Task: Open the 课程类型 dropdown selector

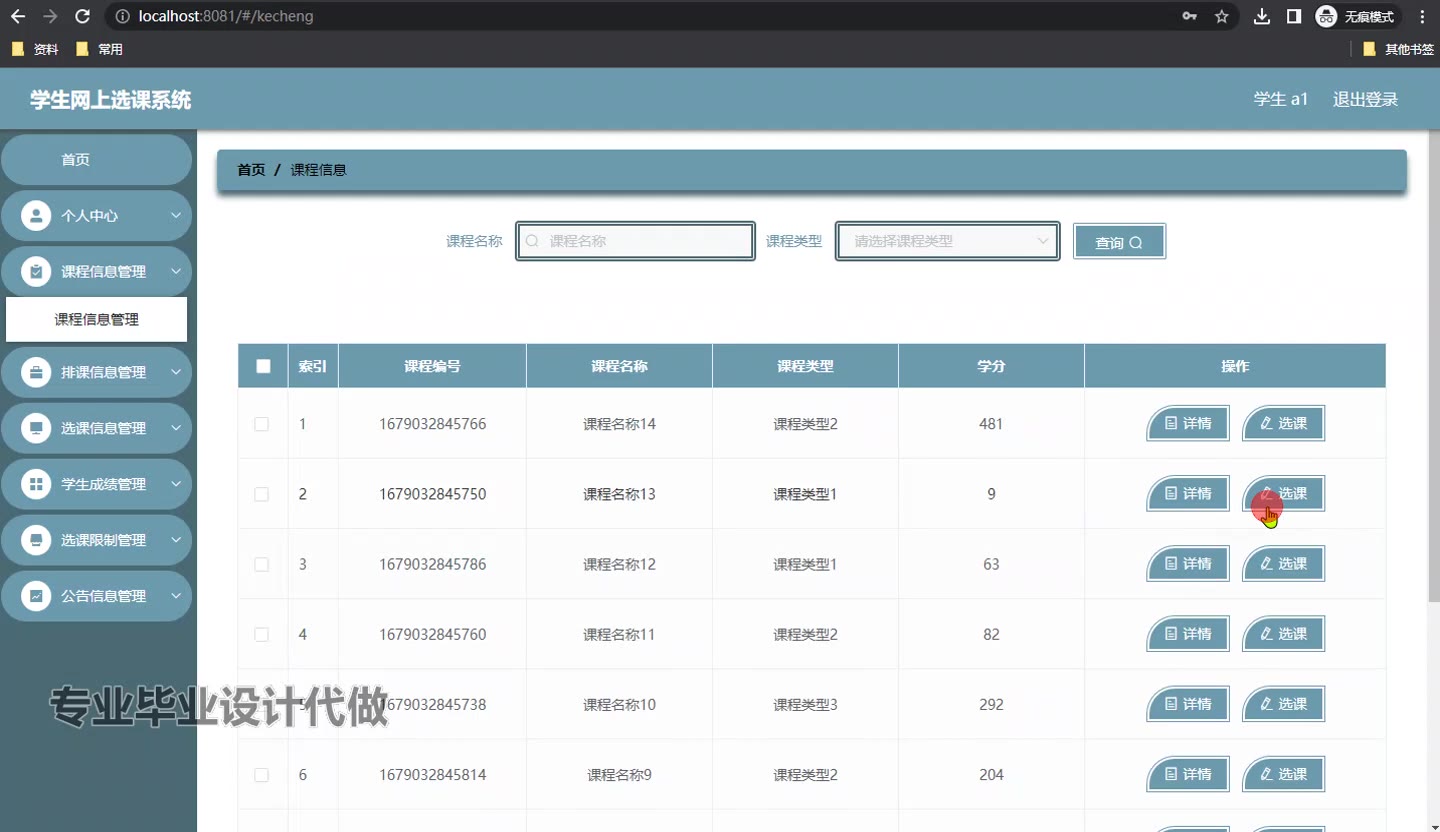Action: tap(947, 241)
